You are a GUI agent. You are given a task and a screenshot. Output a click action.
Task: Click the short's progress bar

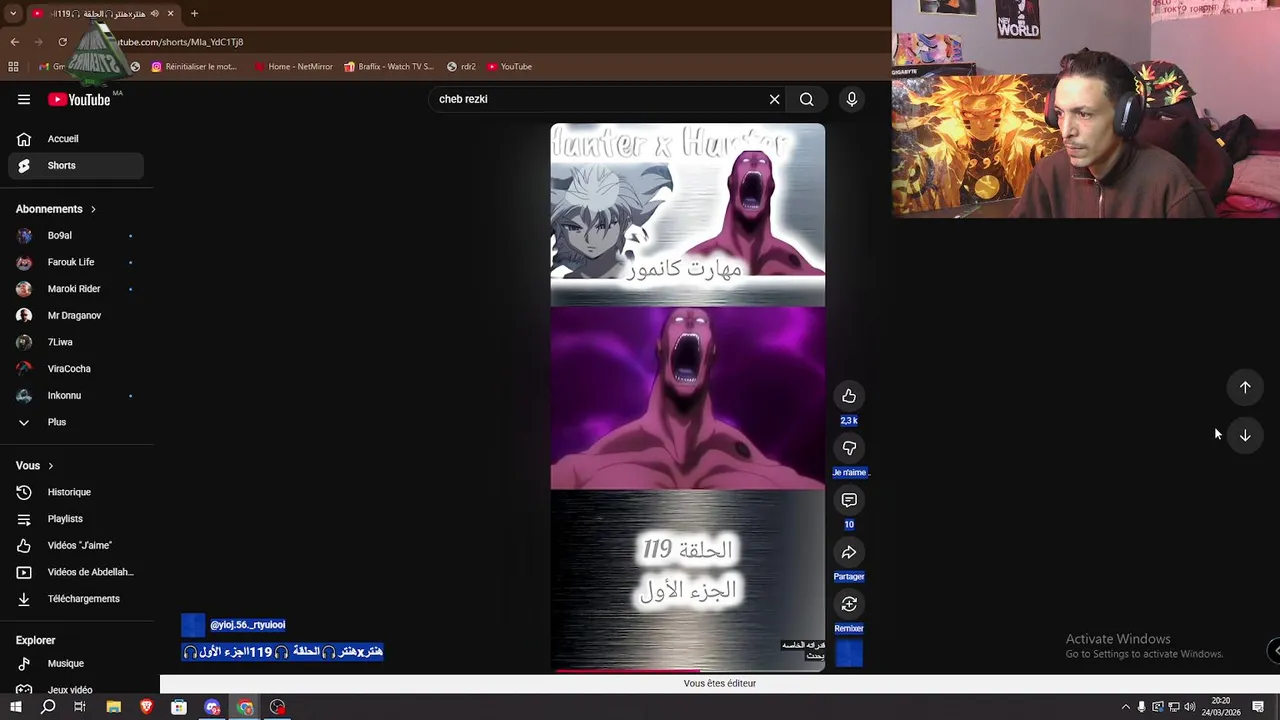pos(687,670)
